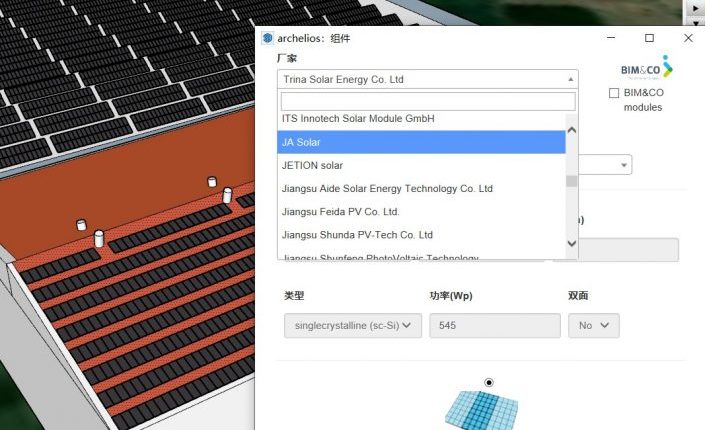Image resolution: width=705 pixels, height=430 pixels.
Task: Click the manufacturer search field
Action: pos(428,101)
